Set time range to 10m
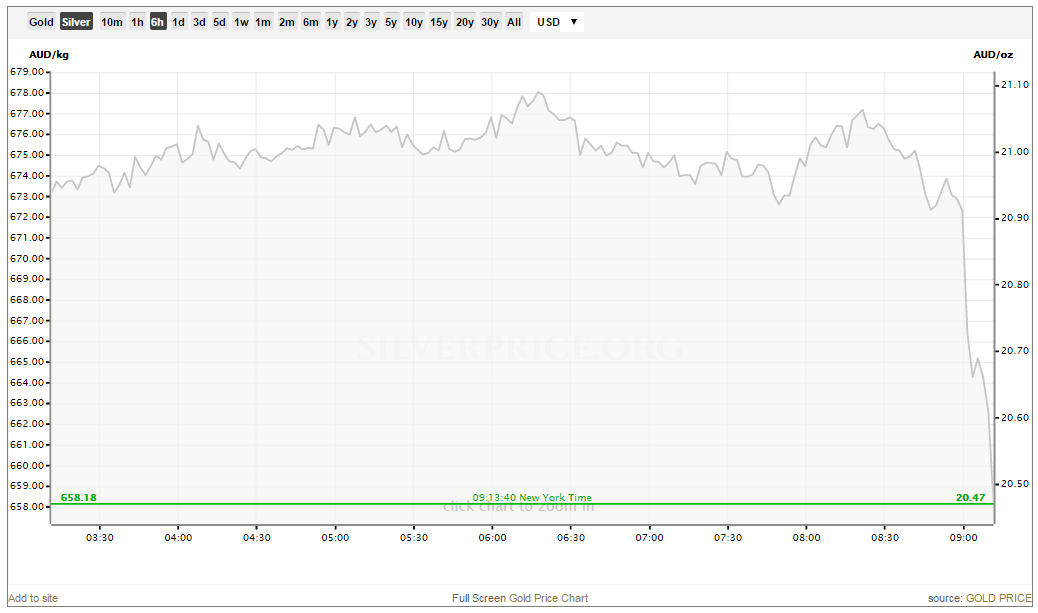 (111, 22)
